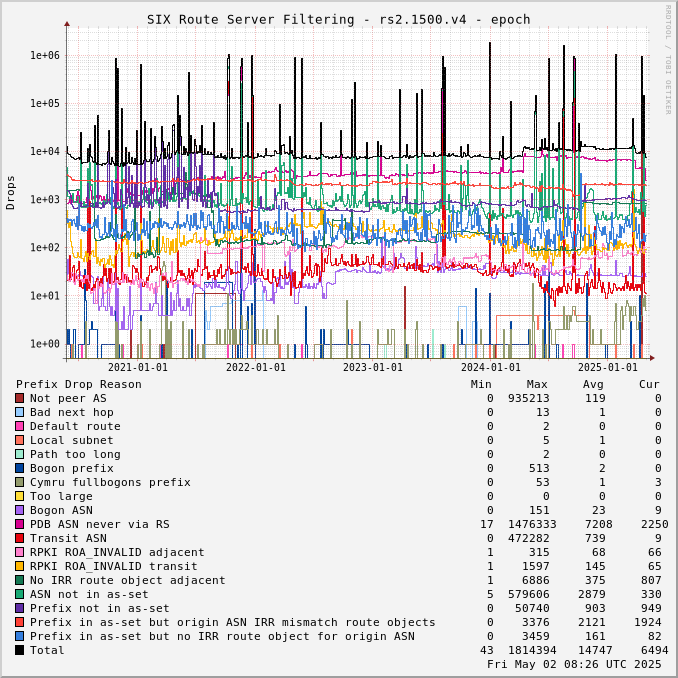Click the 'Too large' yellow swatch
The height and width of the screenshot is (678, 678).
(x=19, y=496)
